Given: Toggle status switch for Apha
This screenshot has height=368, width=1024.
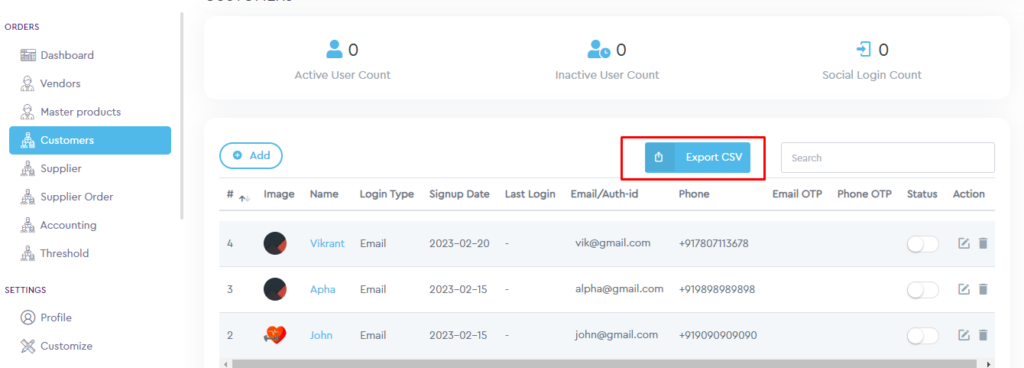Looking at the screenshot, I should click(923, 290).
